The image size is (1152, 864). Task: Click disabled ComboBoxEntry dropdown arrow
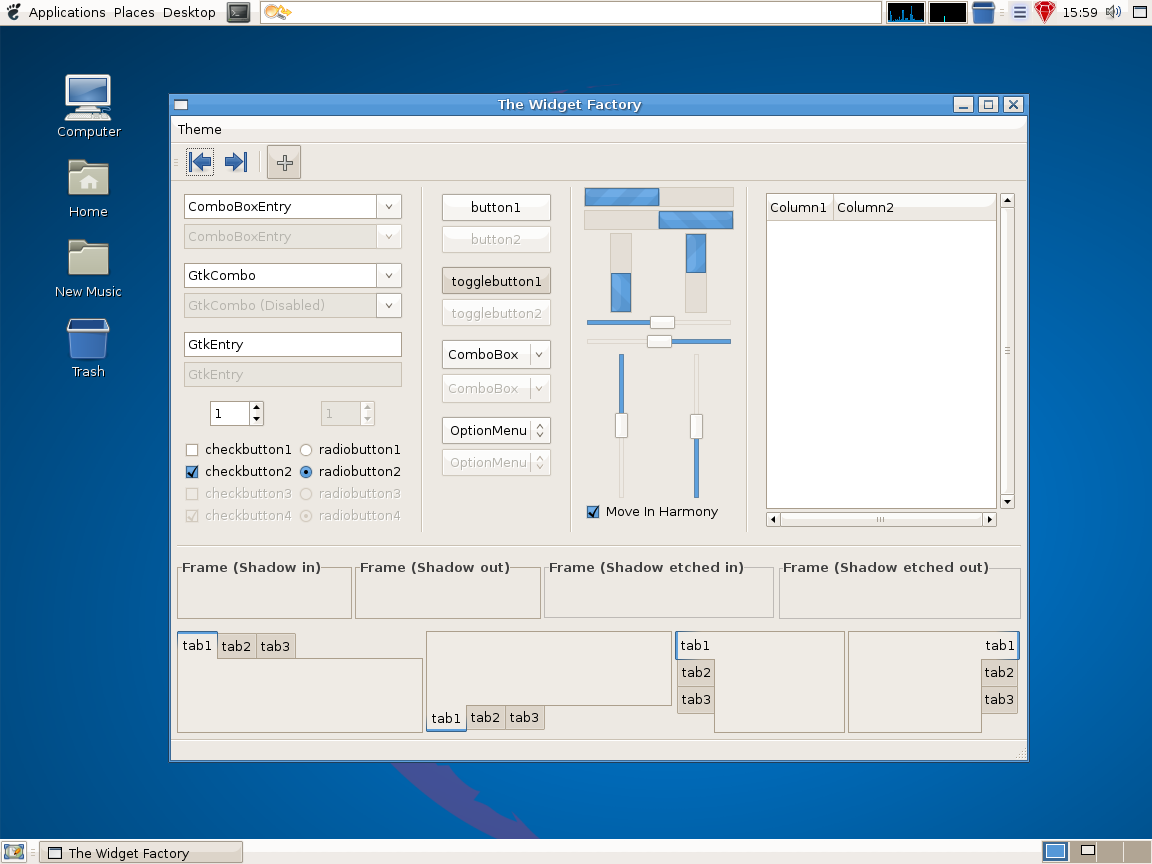[389, 237]
